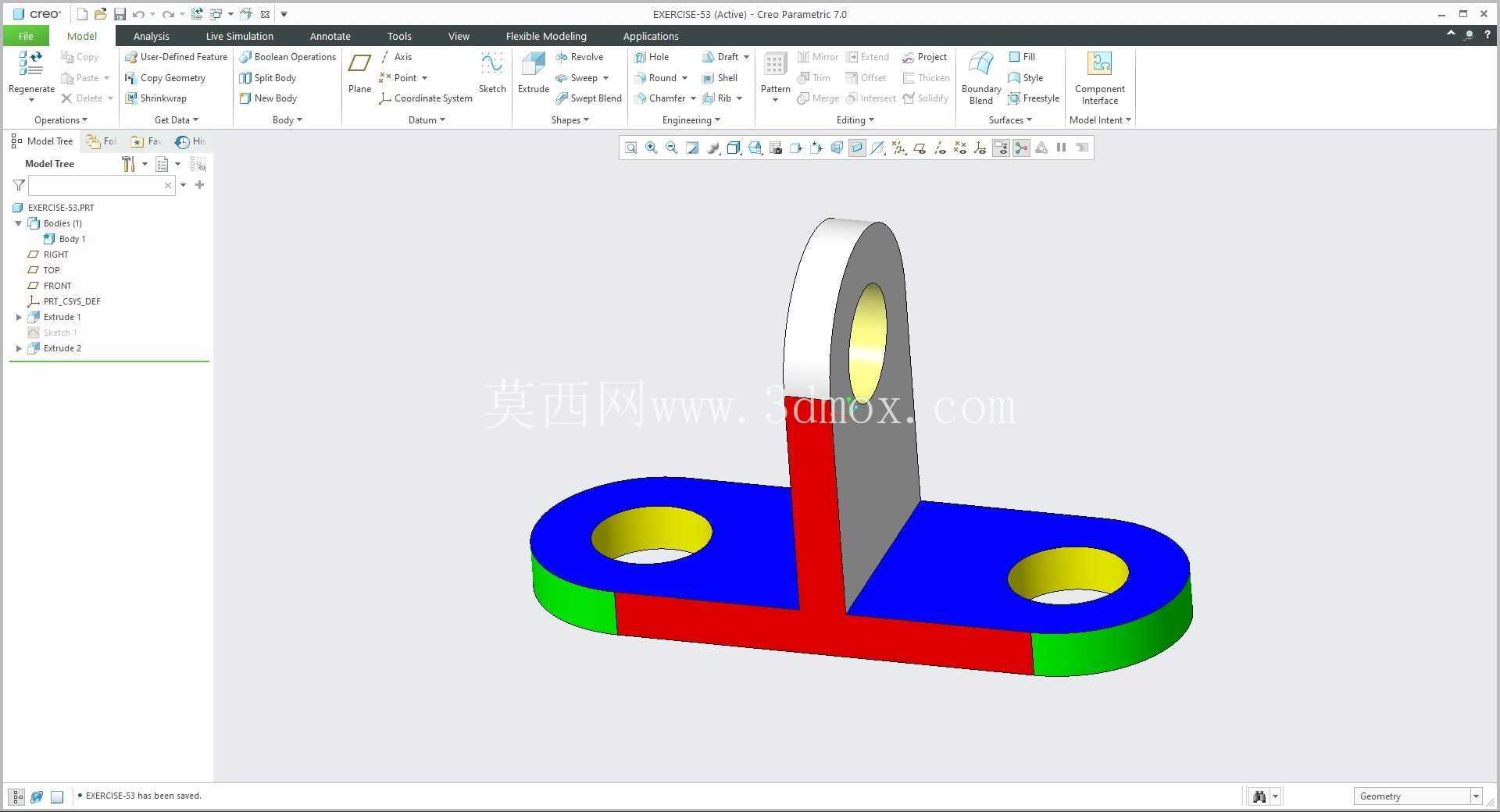The width and height of the screenshot is (1500, 812).
Task: Open Saved Orientations cube icon
Action: pyautogui.click(x=755, y=148)
